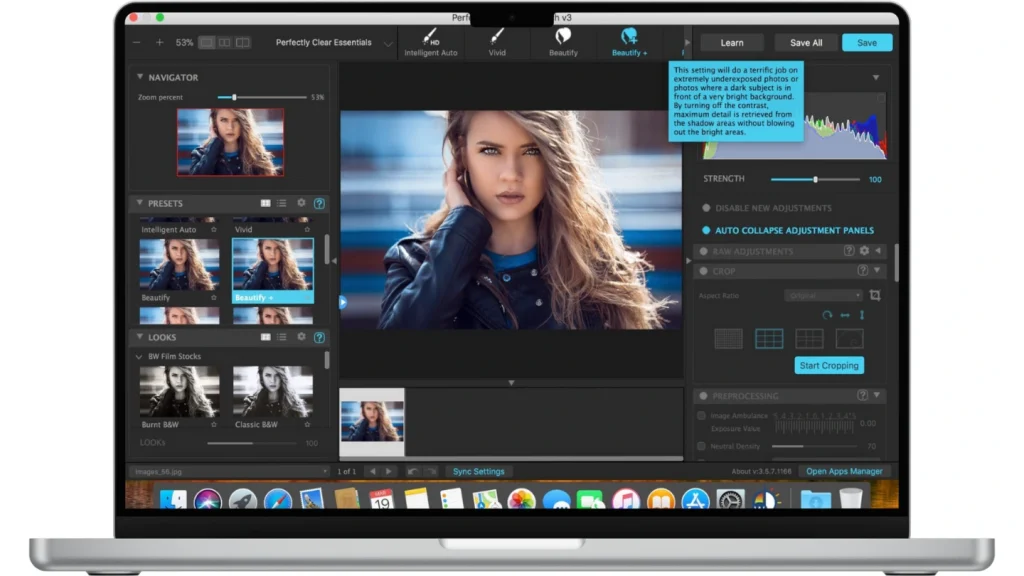The height and width of the screenshot is (576, 1024).
Task: Adjust the Strength slider
Action: pos(815,179)
